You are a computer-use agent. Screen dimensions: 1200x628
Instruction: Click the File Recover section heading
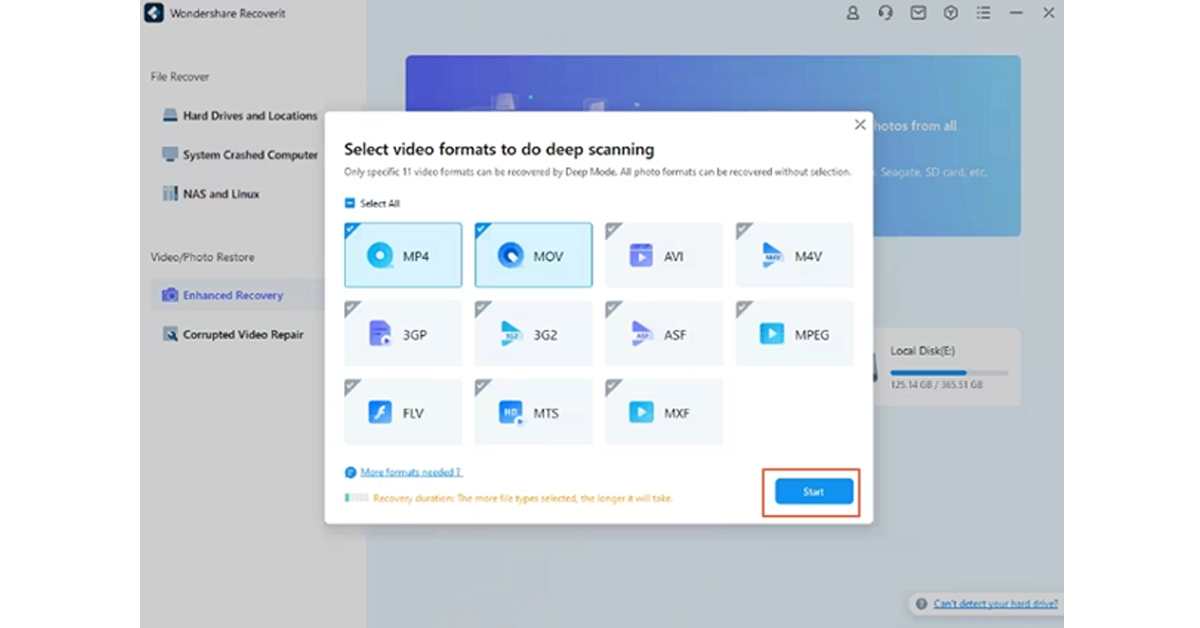[180, 77]
